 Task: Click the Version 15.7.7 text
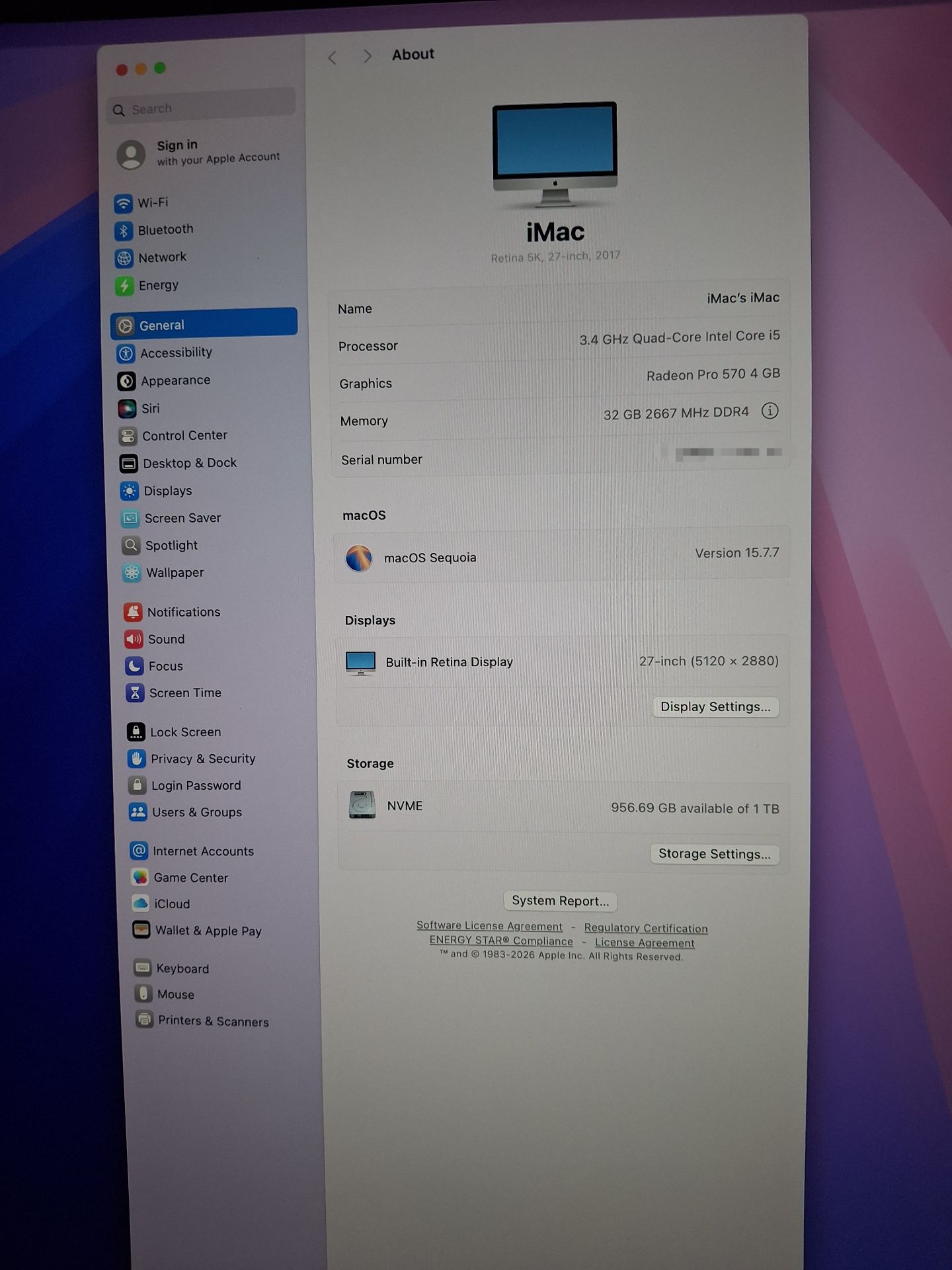(x=737, y=553)
